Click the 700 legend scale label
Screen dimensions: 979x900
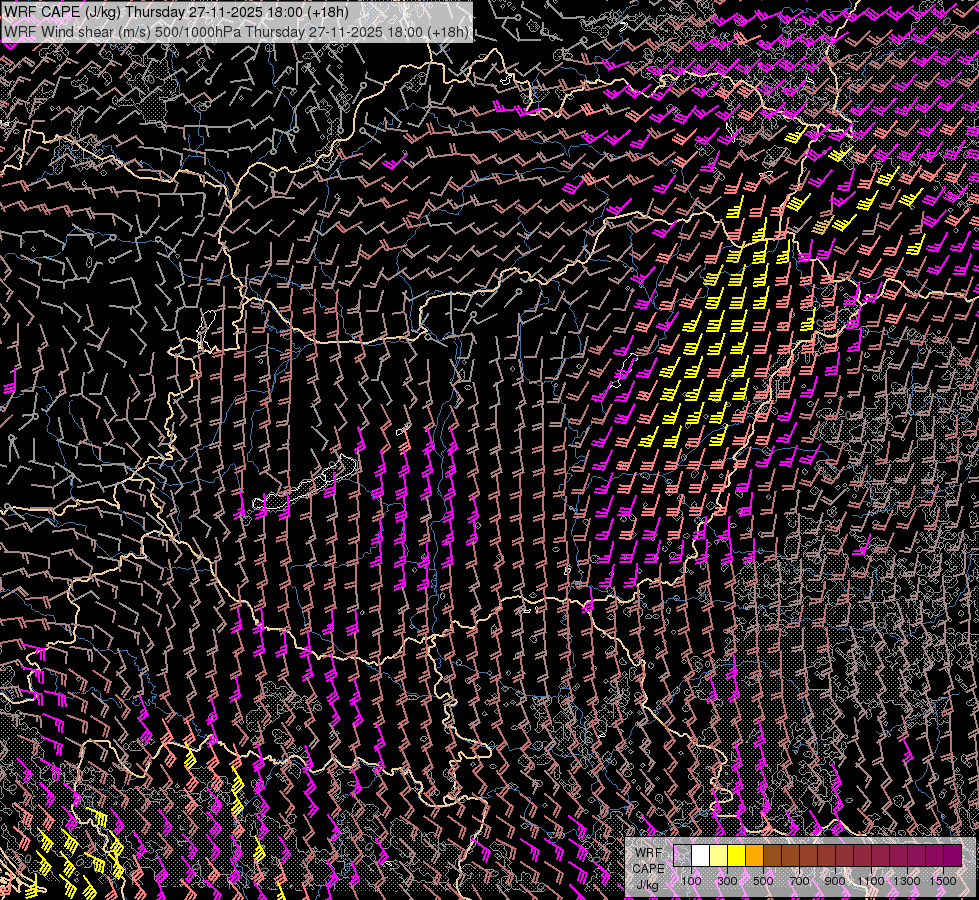coord(799,881)
